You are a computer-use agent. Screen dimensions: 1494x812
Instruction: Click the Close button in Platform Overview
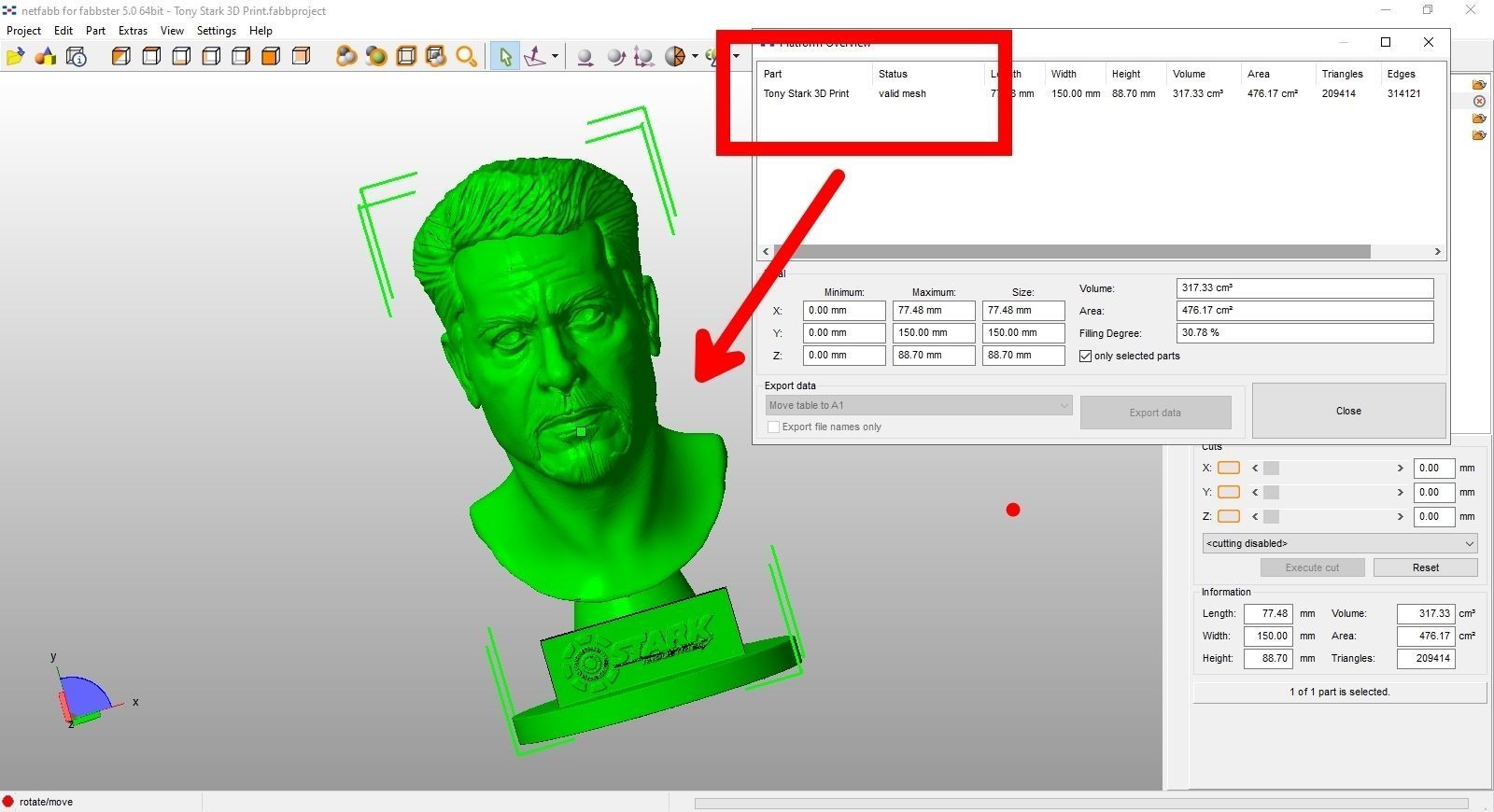tap(1348, 411)
